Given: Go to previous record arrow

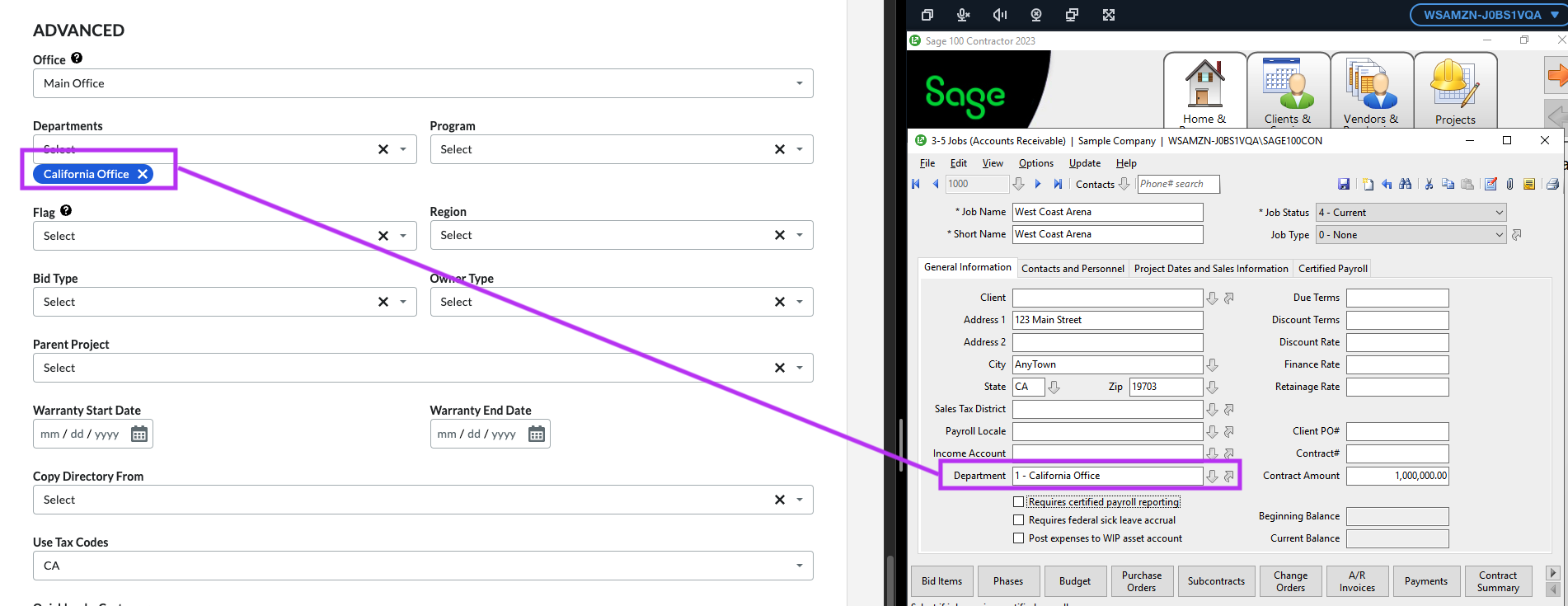Looking at the screenshot, I should pyautogui.click(x=935, y=184).
